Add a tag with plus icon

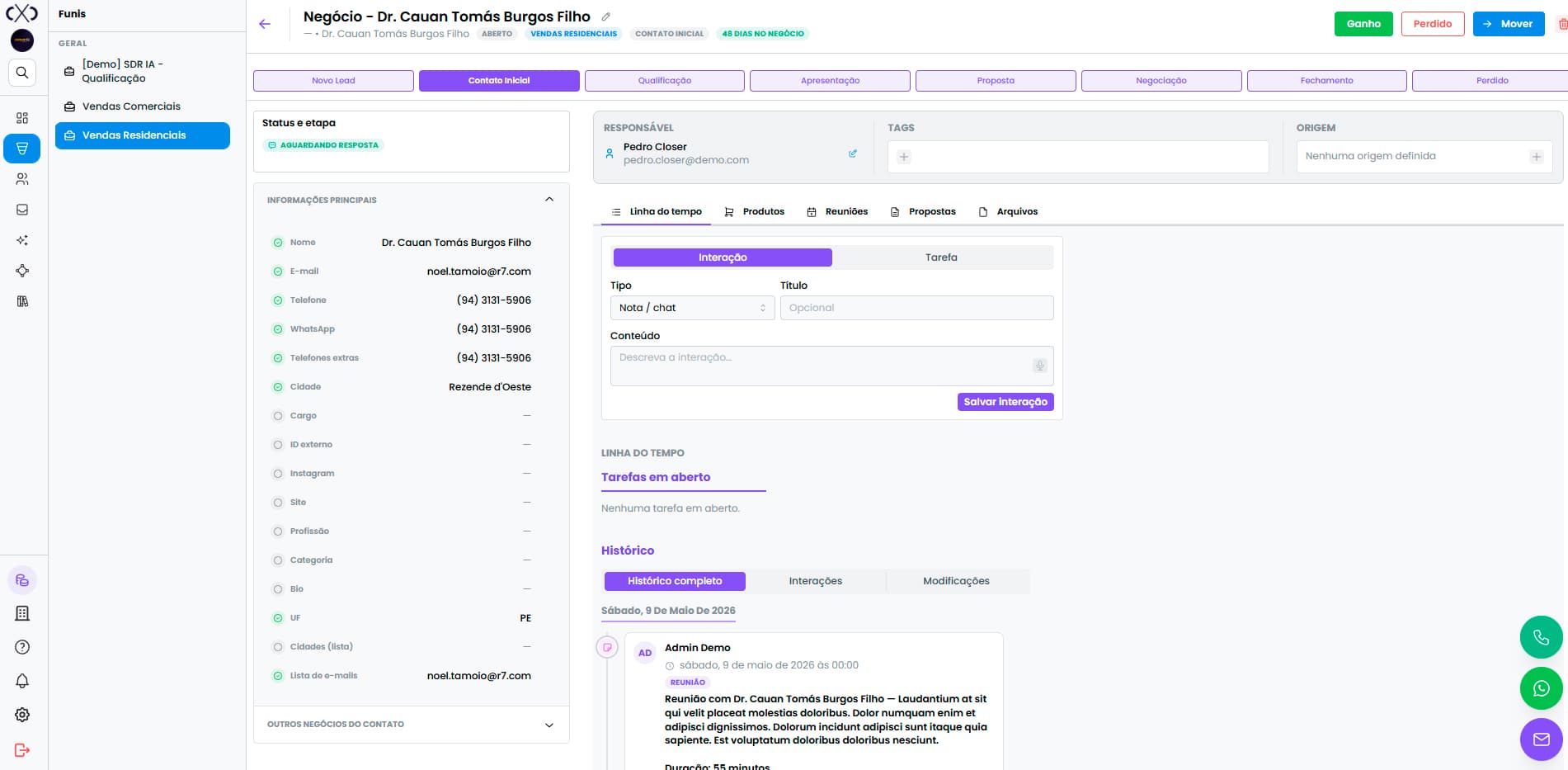tap(904, 157)
